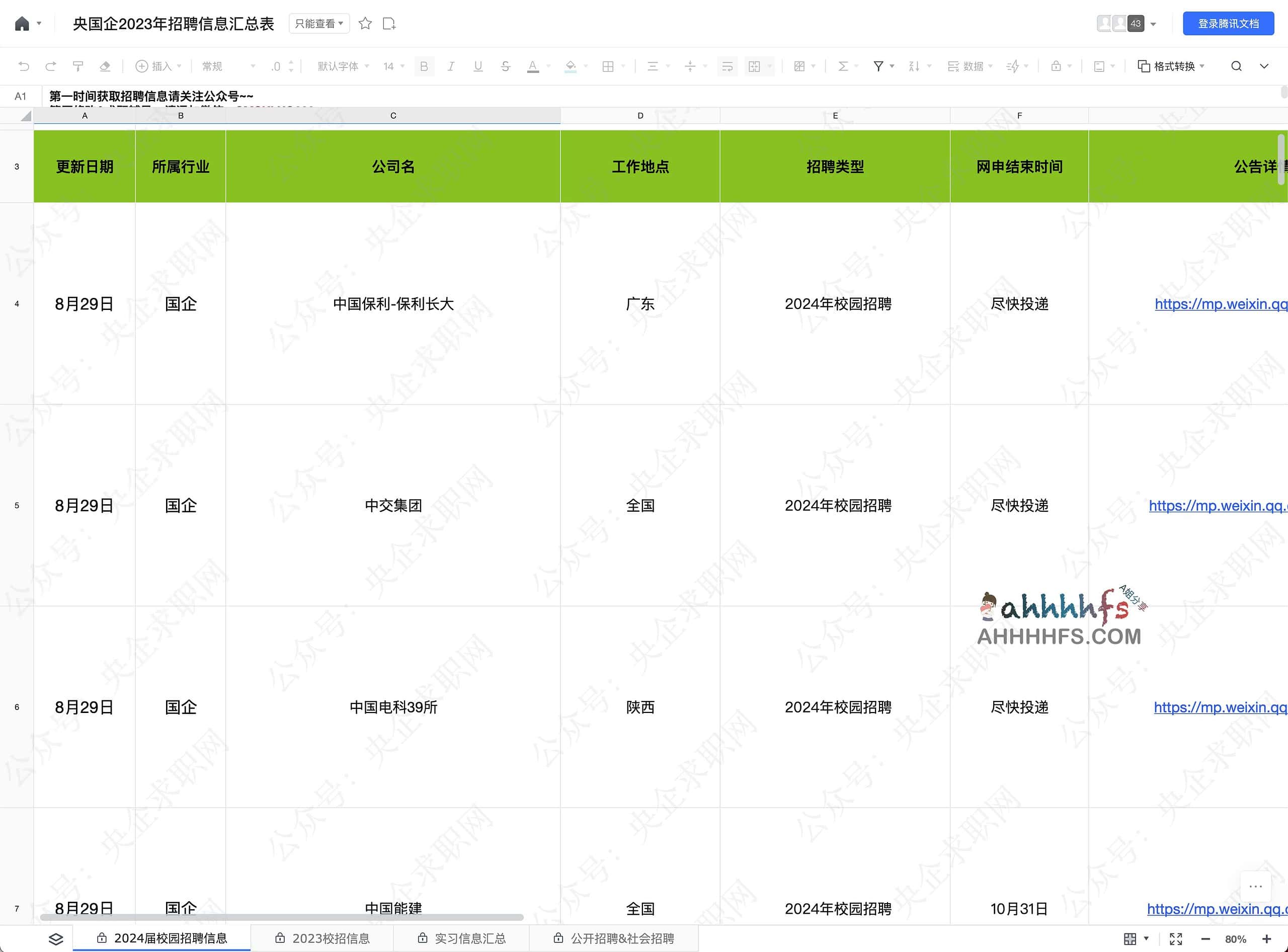Click the format painter icon
This screenshot has width=1288, height=952.
(78, 66)
